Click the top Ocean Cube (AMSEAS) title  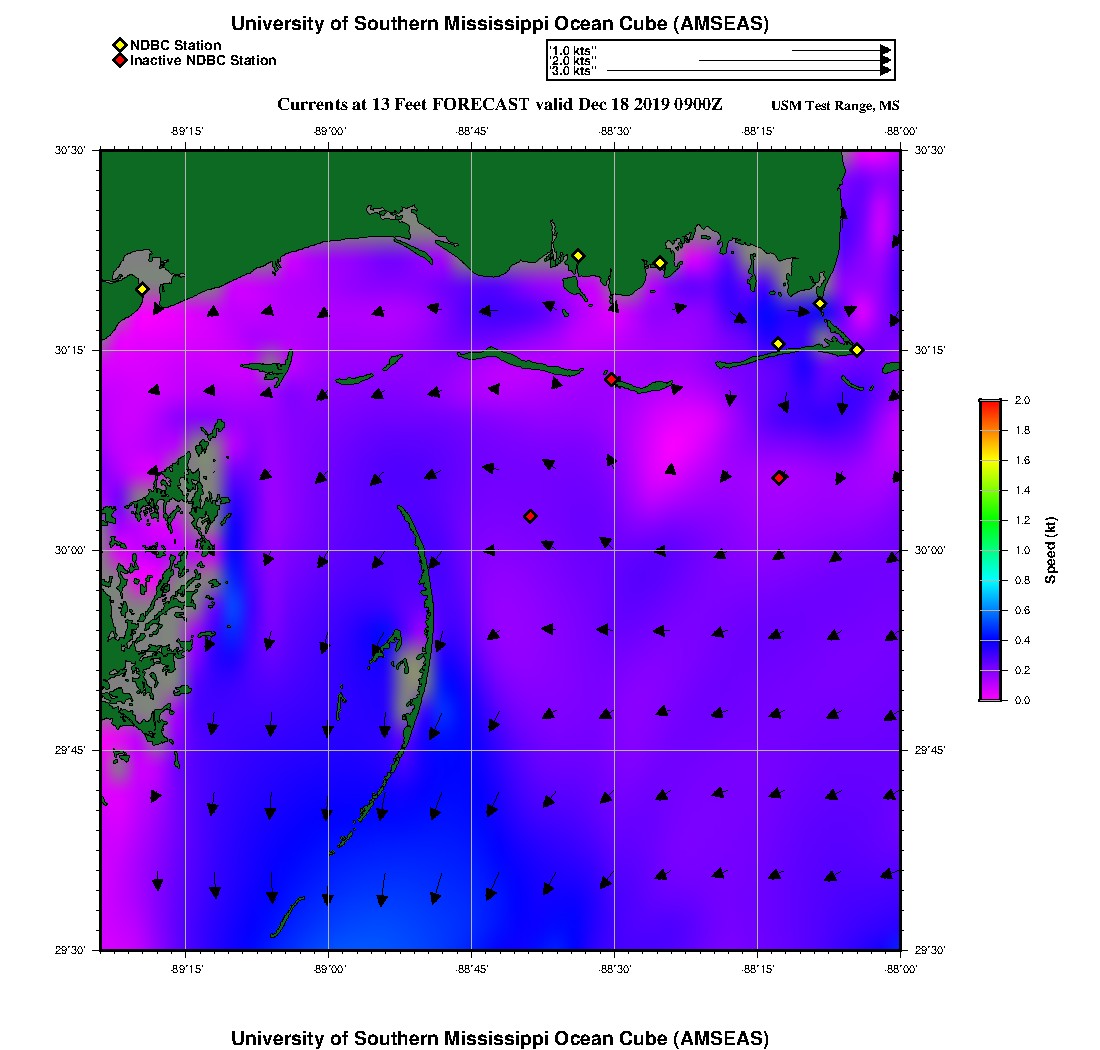[500, 23]
